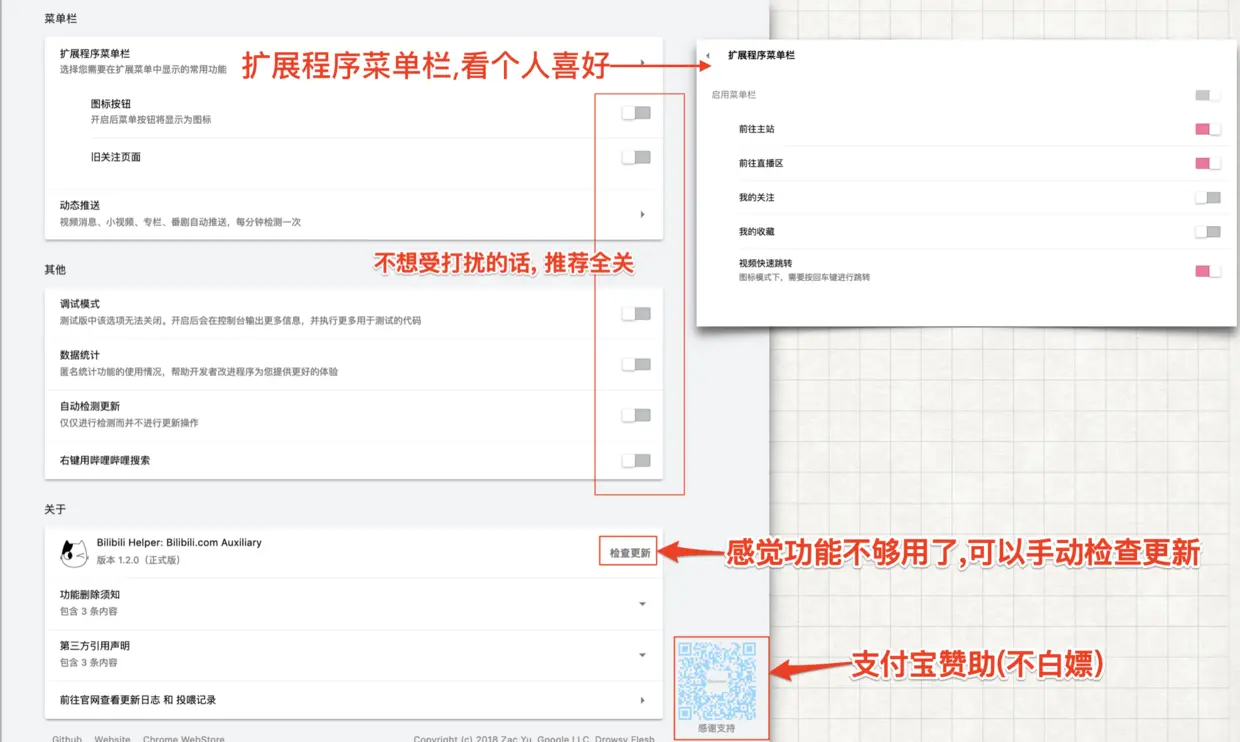Click the 检查更新 button
The image size is (1240, 742).
(629, 553)
